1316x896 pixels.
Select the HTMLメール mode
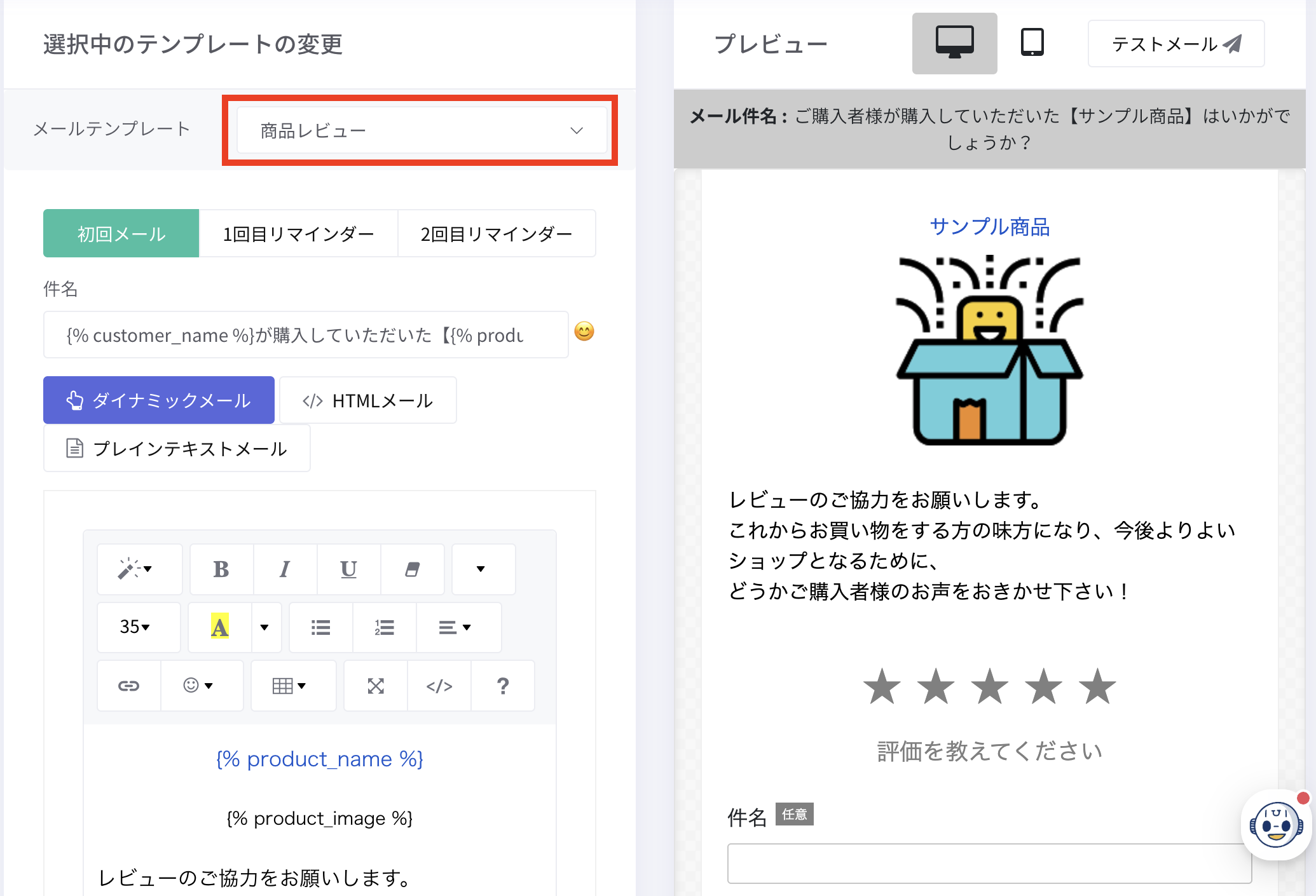[x=368, y=400]
